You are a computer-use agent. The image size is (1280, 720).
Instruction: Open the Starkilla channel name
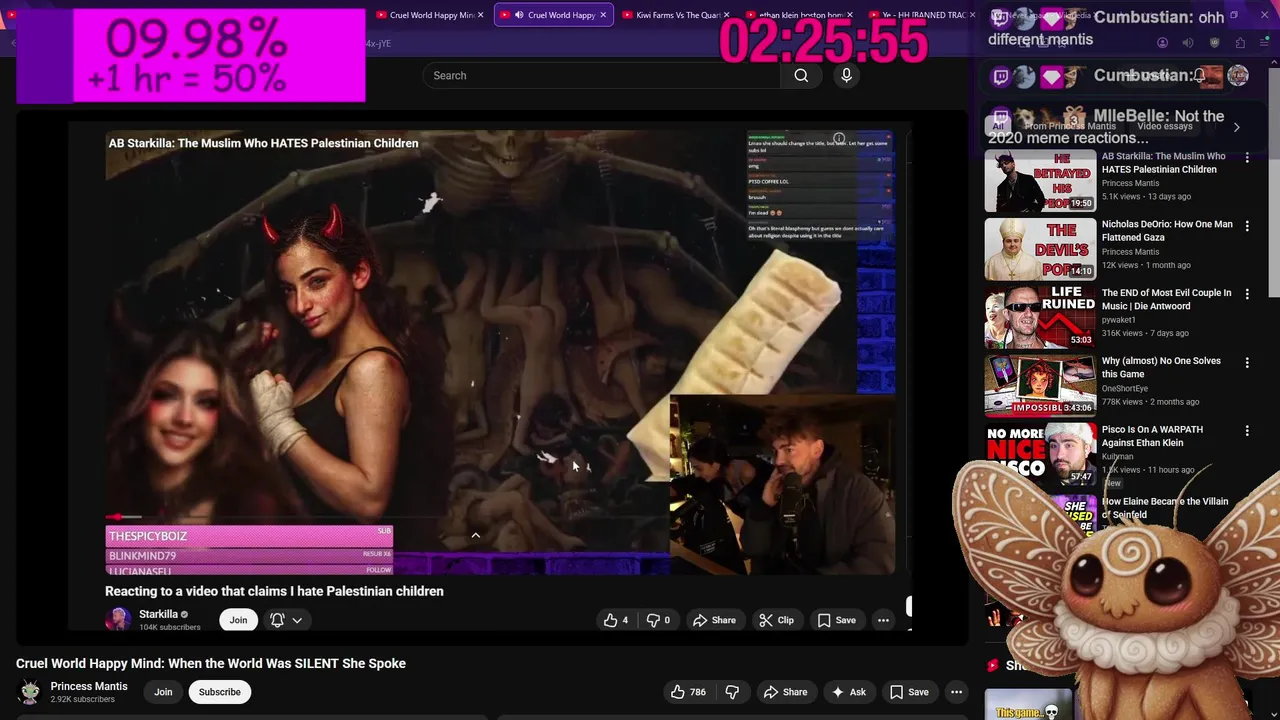(x=158, y=614)
